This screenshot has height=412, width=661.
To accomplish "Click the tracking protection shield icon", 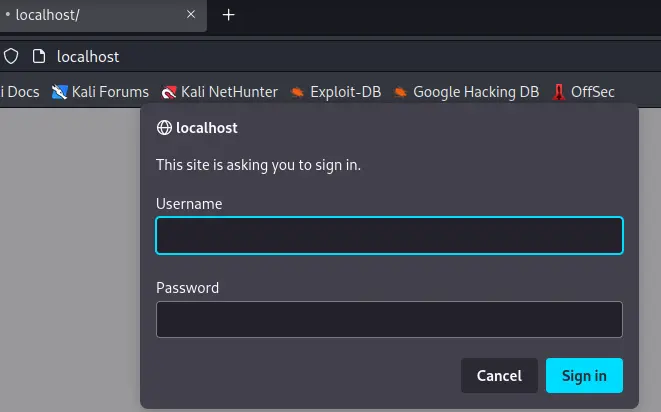I will click(x=11, y=56).
